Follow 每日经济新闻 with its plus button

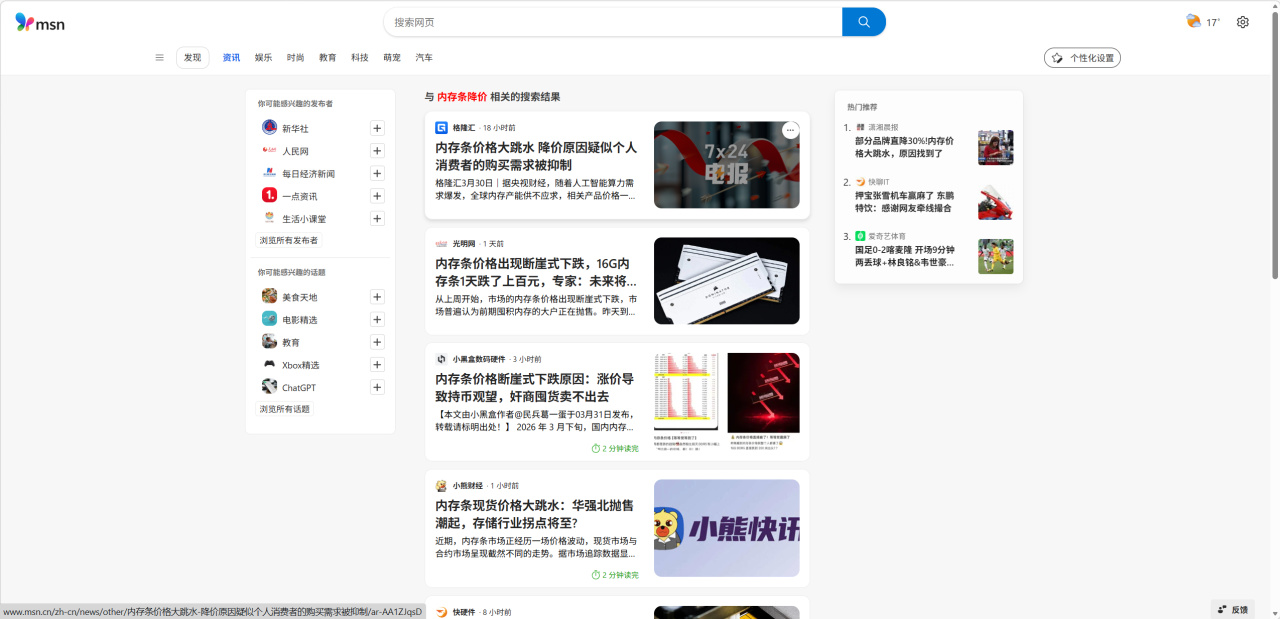[377, 173]
